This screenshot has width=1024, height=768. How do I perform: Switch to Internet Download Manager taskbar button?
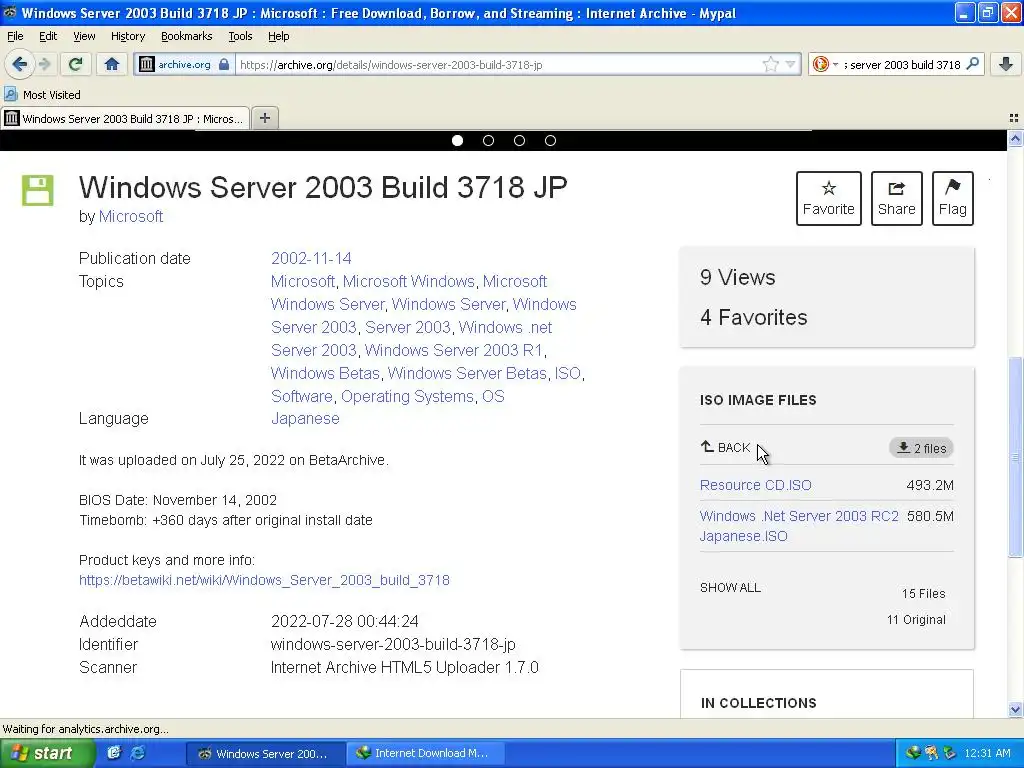click(424, 753)
